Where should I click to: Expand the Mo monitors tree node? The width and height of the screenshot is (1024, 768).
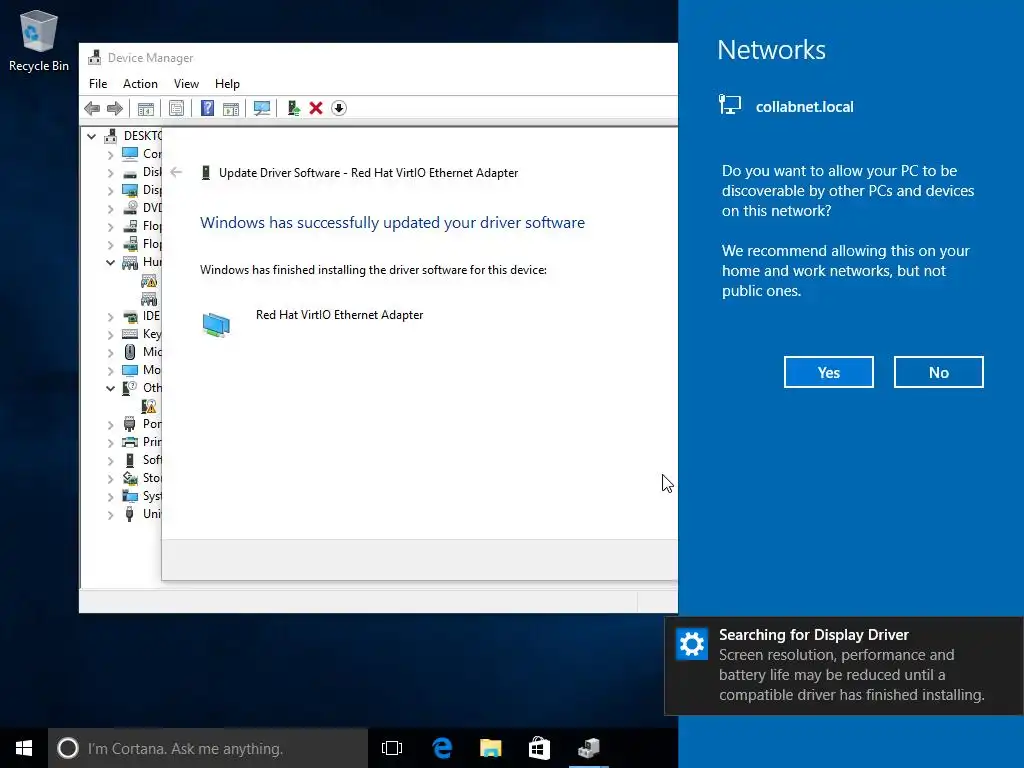110,370
